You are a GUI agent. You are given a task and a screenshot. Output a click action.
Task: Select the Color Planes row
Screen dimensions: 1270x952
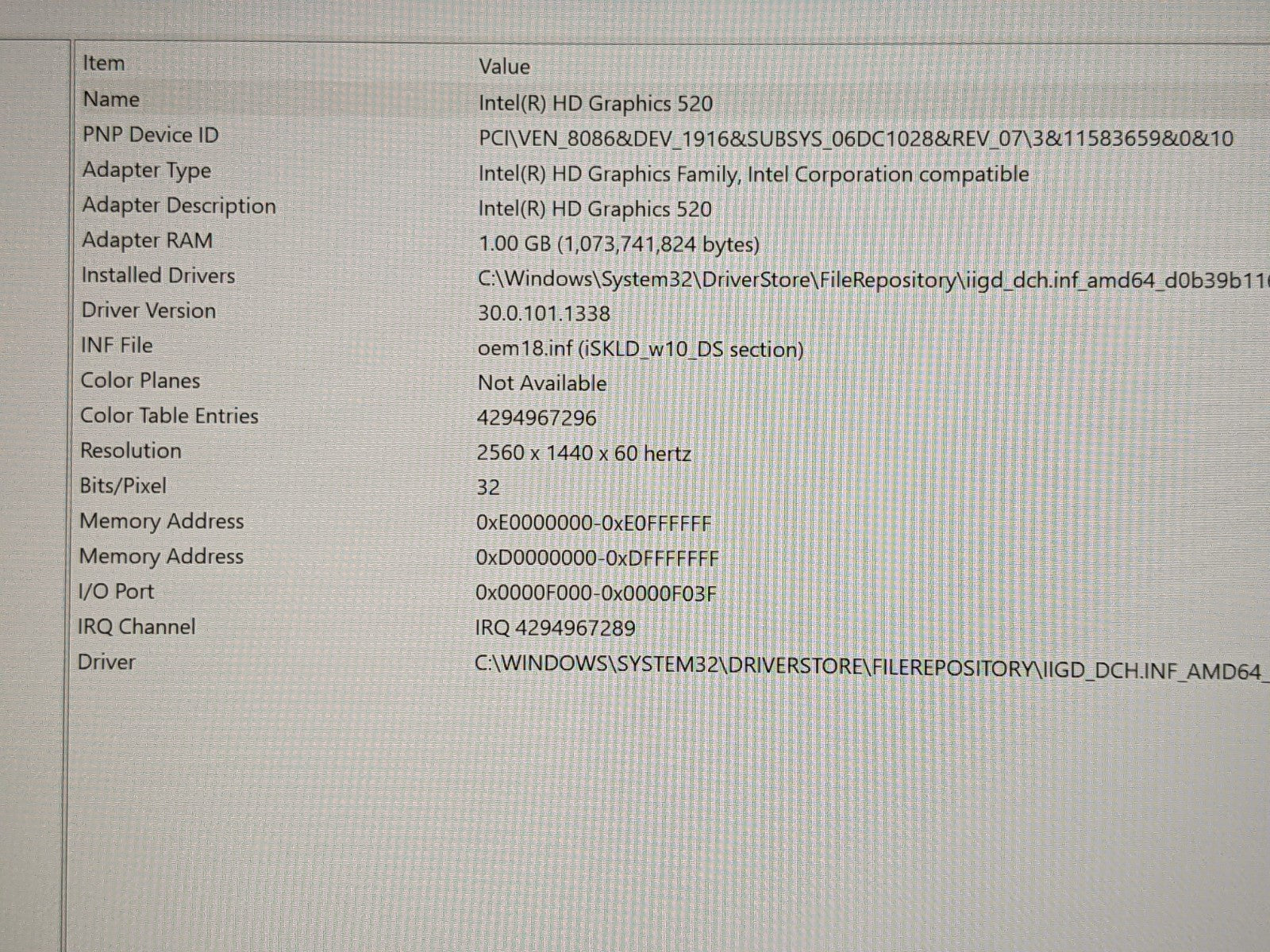pyautogui.click(x=140, y=381)
